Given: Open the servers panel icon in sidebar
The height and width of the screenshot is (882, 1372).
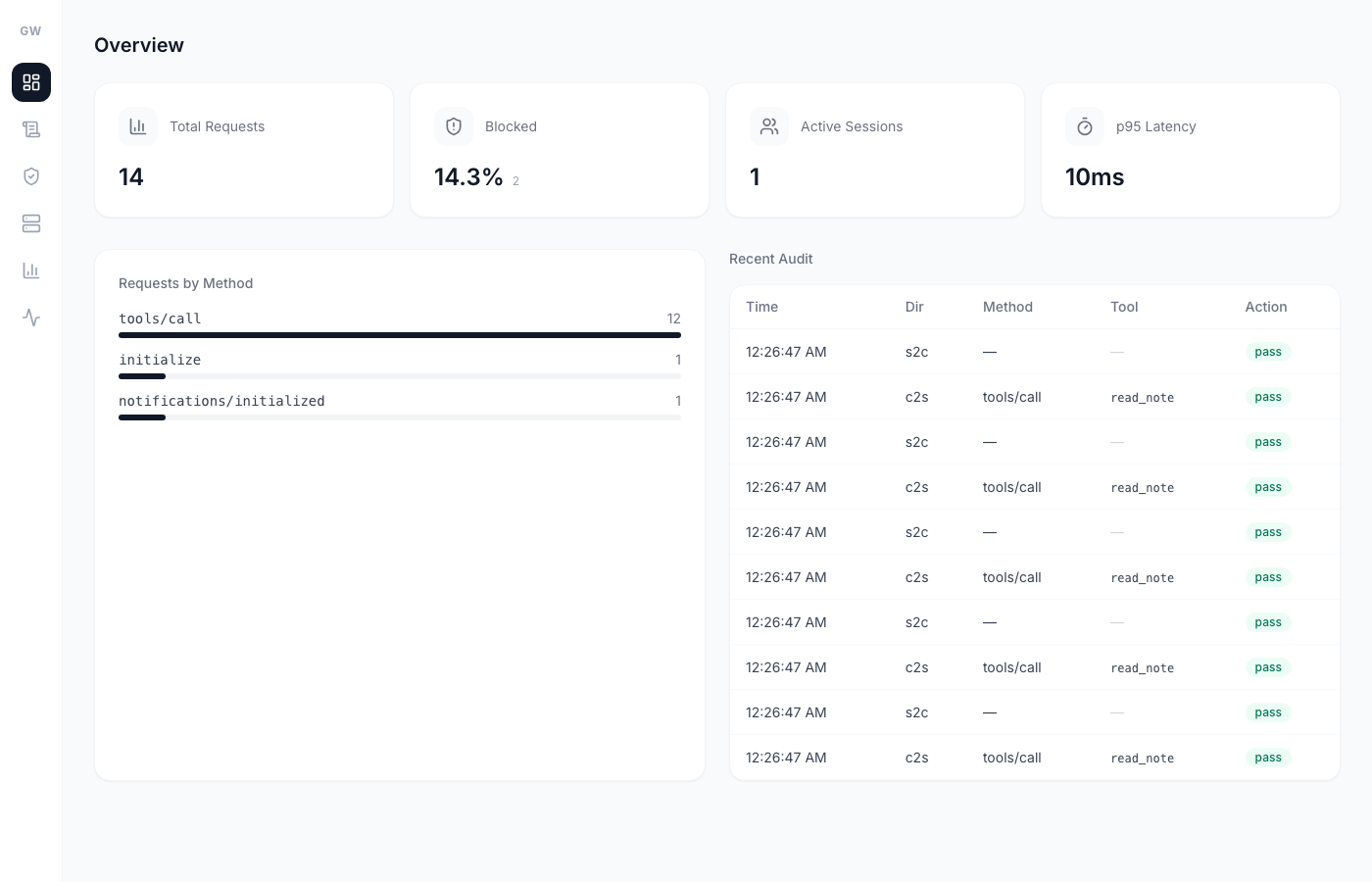Looking at the screenshot, I should tap(31, 223).
